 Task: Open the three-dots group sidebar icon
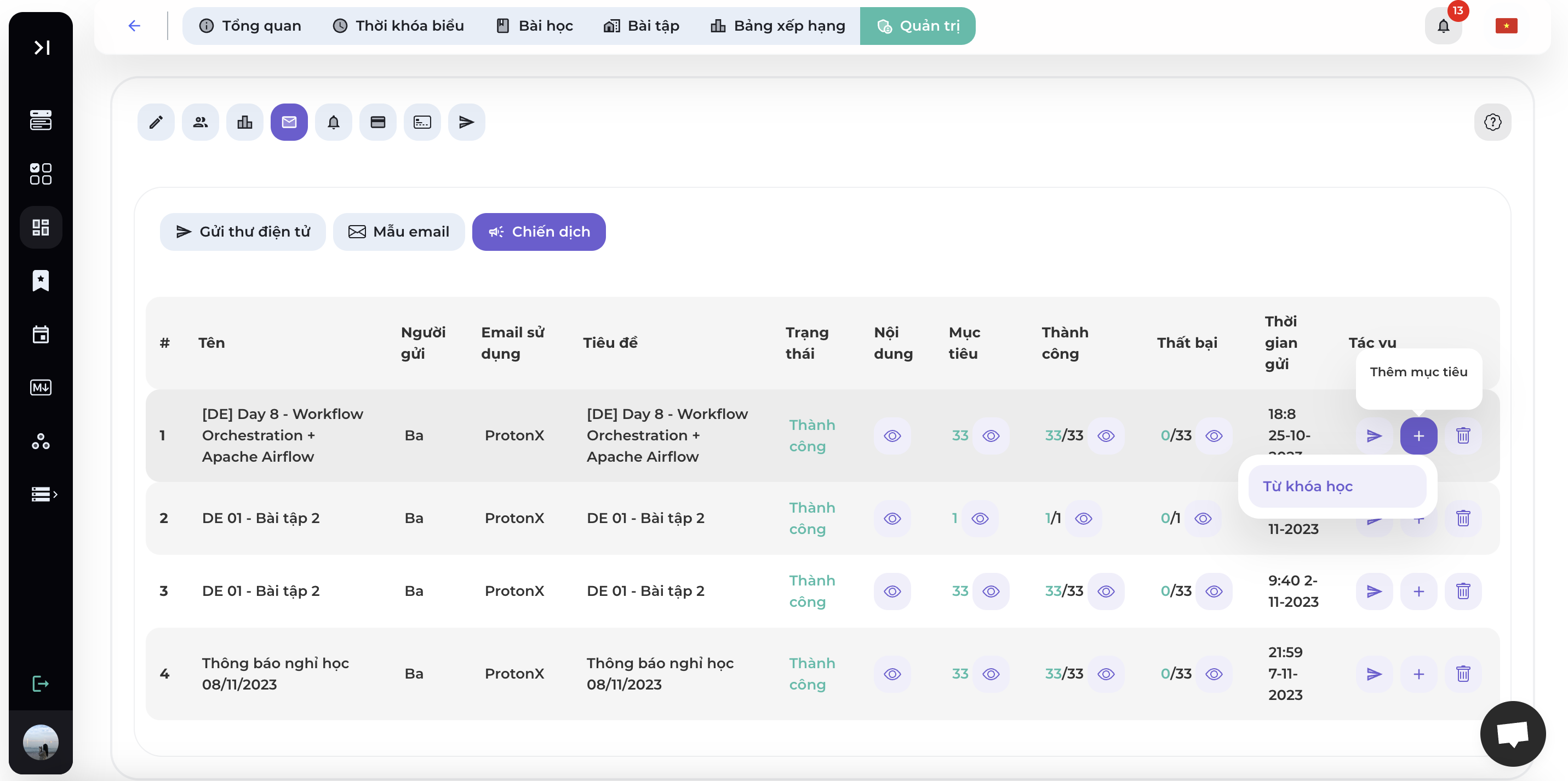(x=41, y=441)
